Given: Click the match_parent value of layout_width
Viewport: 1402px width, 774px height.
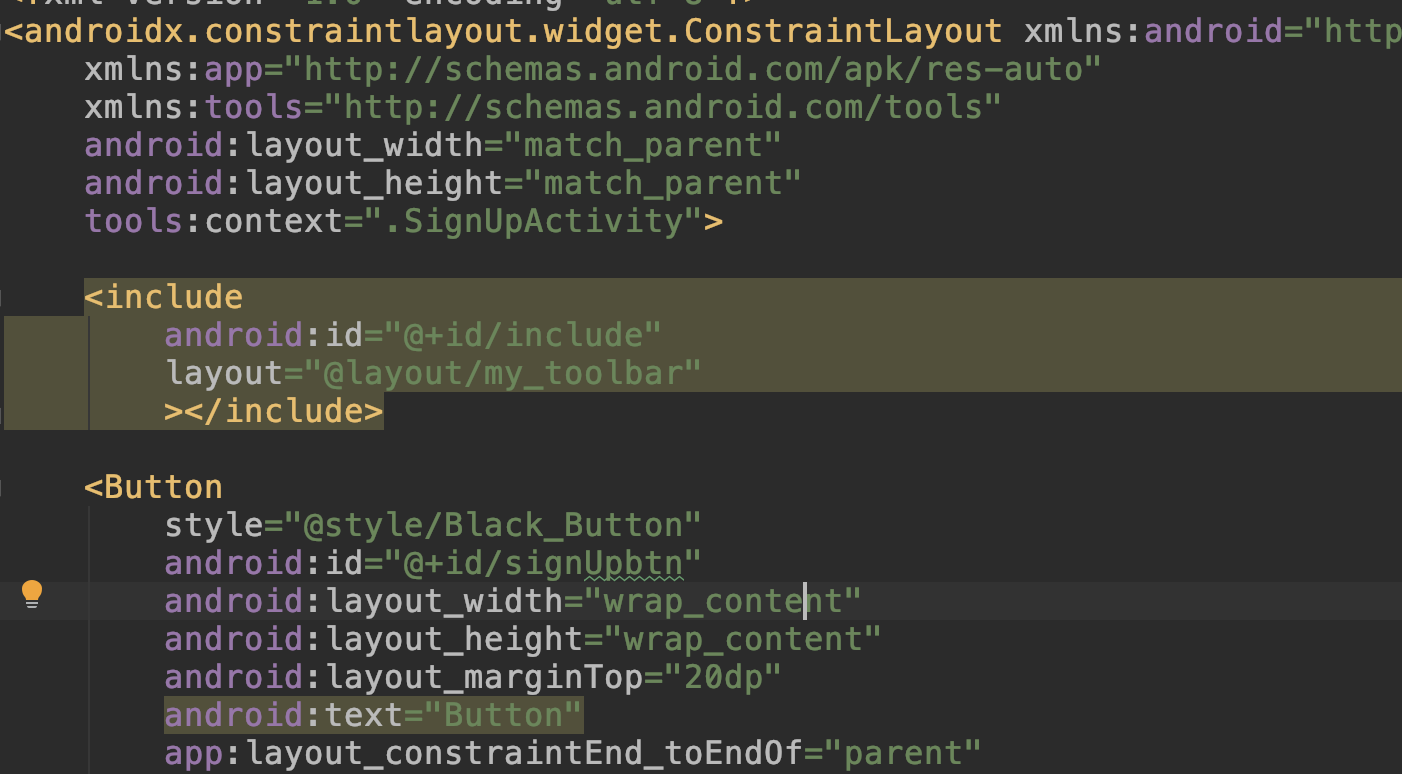Looking at the screenshot, I should (651, 146).
